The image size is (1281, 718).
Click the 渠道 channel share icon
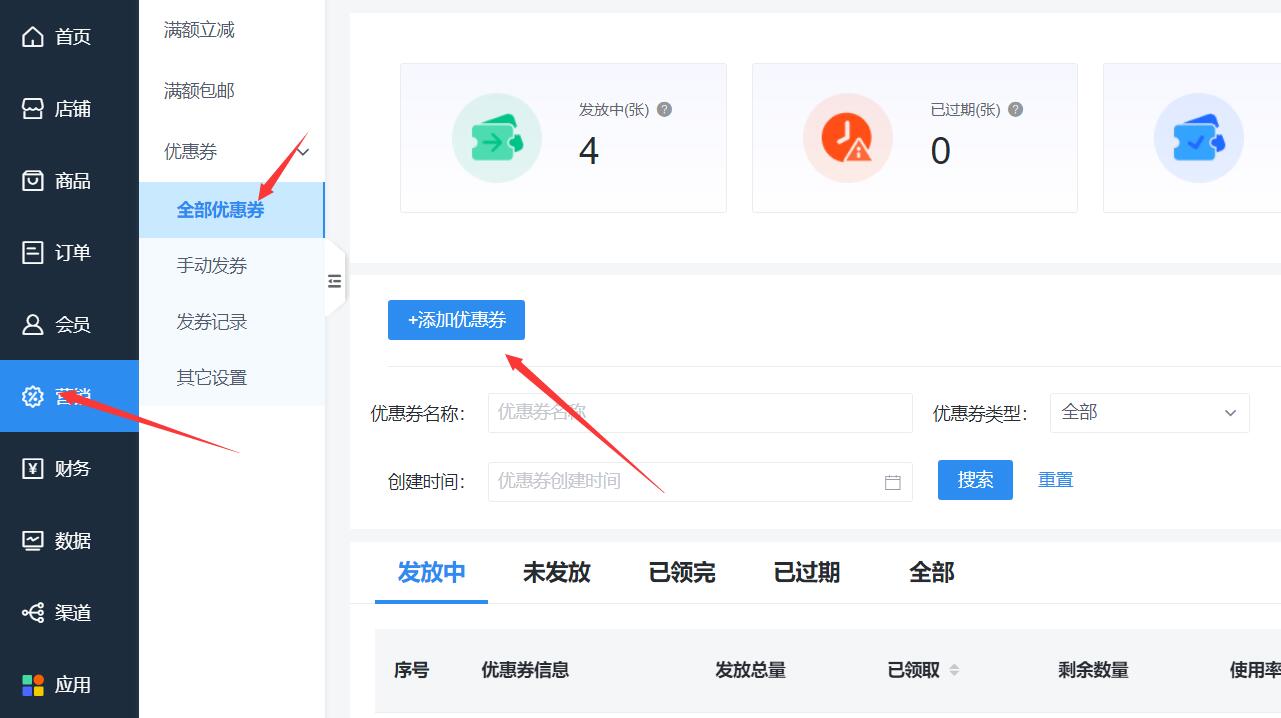33,613
